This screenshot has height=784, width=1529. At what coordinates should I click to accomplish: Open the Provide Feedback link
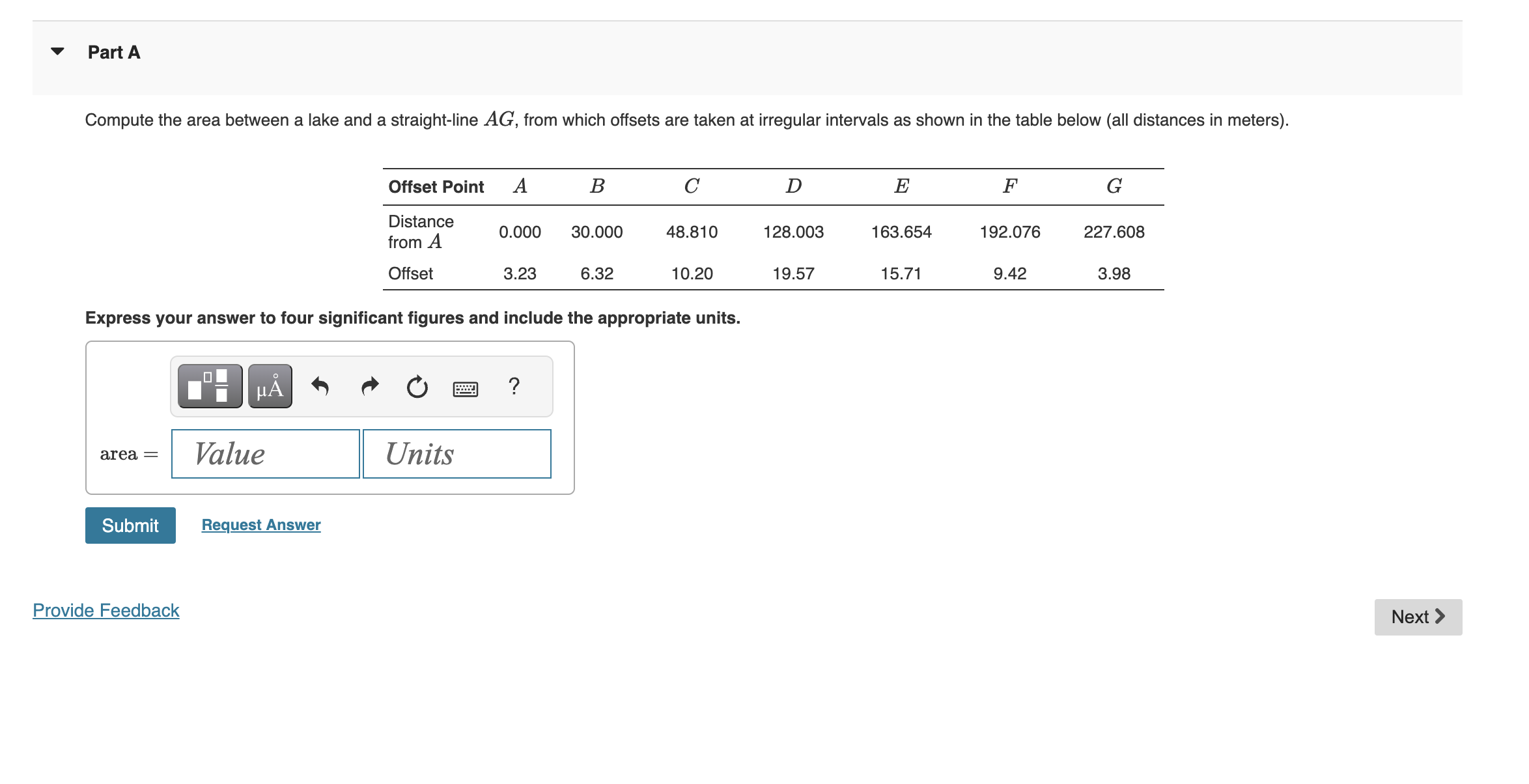[105, 610]
